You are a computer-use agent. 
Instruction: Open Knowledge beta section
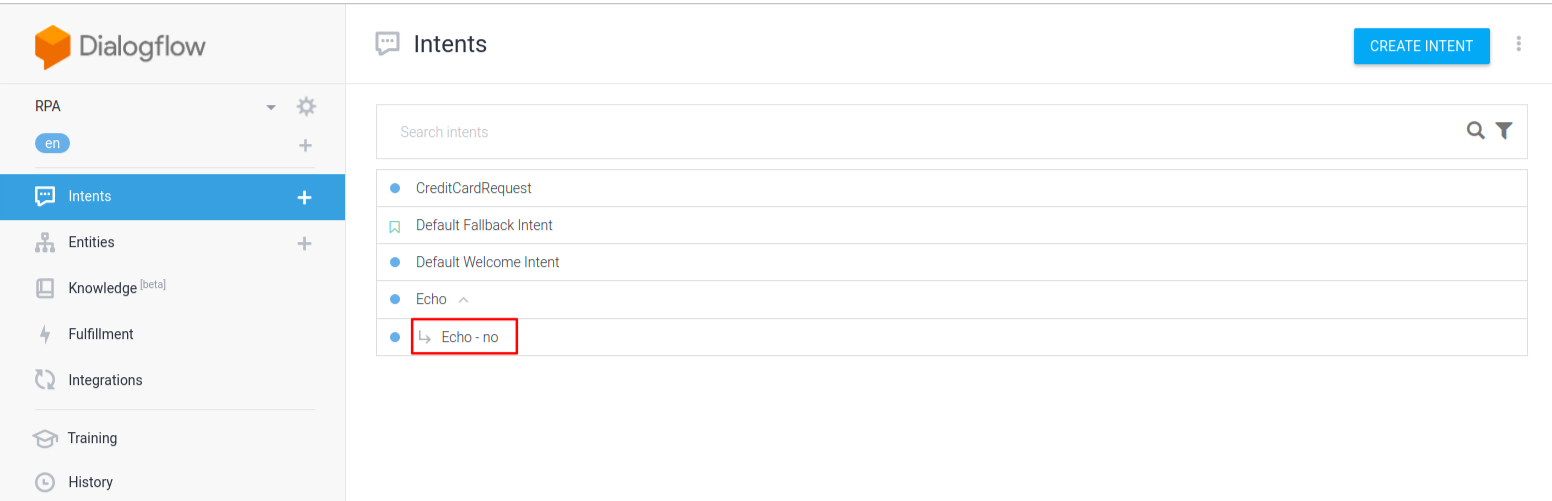click(x=102, y=288)
